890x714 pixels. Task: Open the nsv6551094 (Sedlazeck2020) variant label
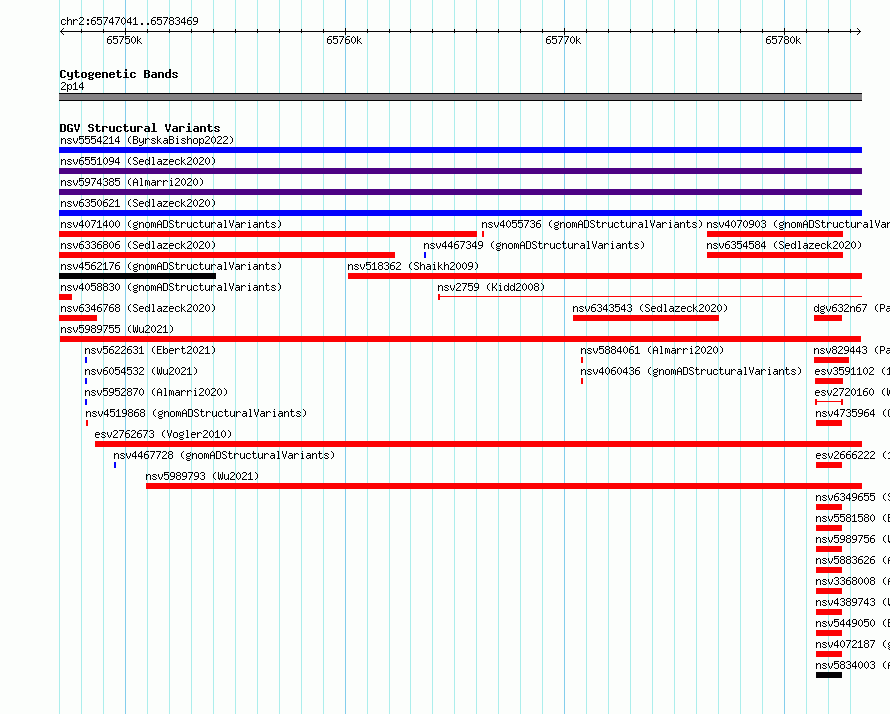point(138,161)
